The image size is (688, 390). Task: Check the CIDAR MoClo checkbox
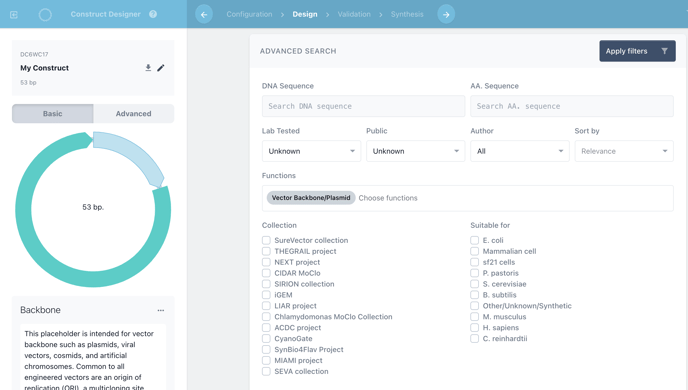pyautogui.click(x=266, y=273)
